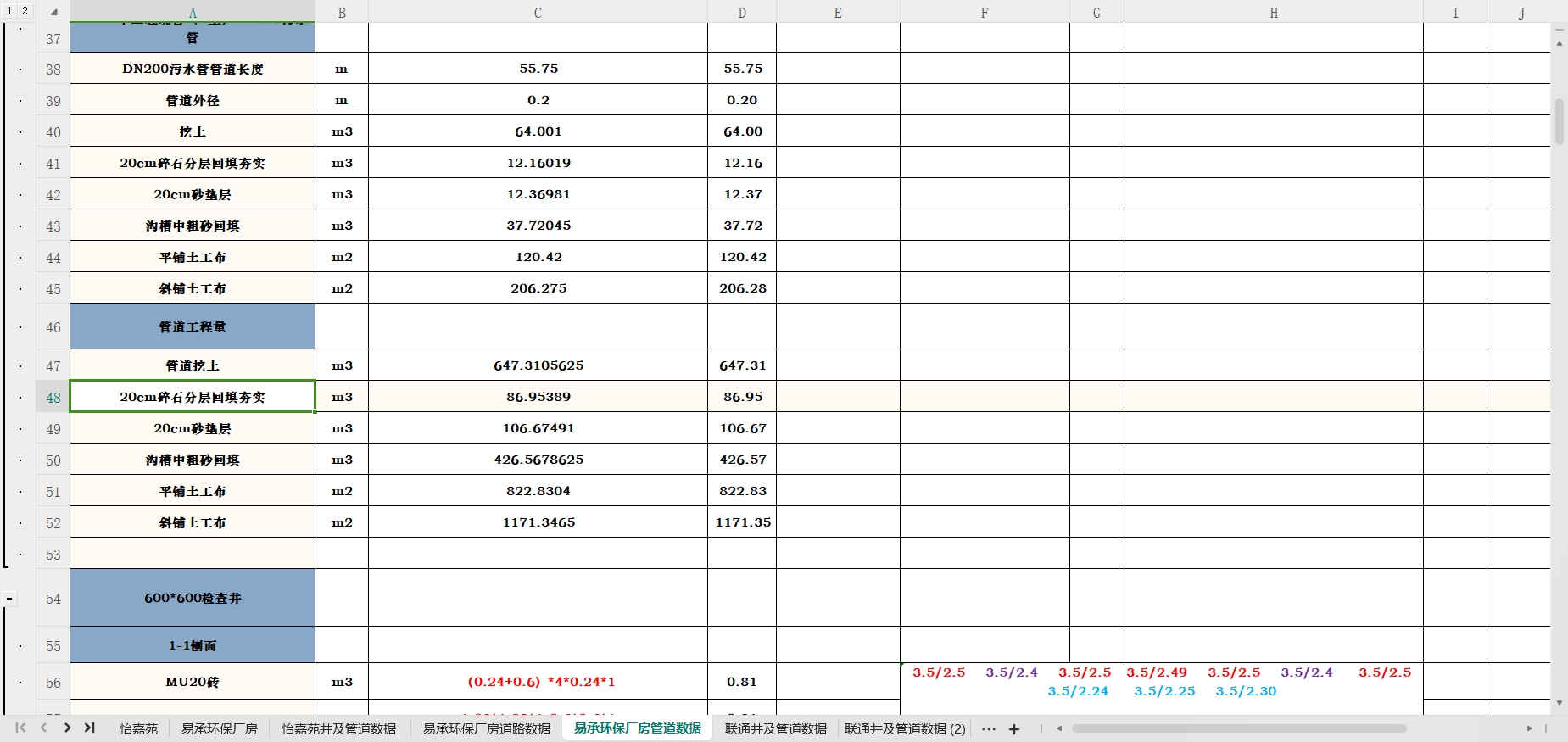The image size is (1568, 742).
Task: Click value 0.81 in row 56
Action: [x=742, y=682]
